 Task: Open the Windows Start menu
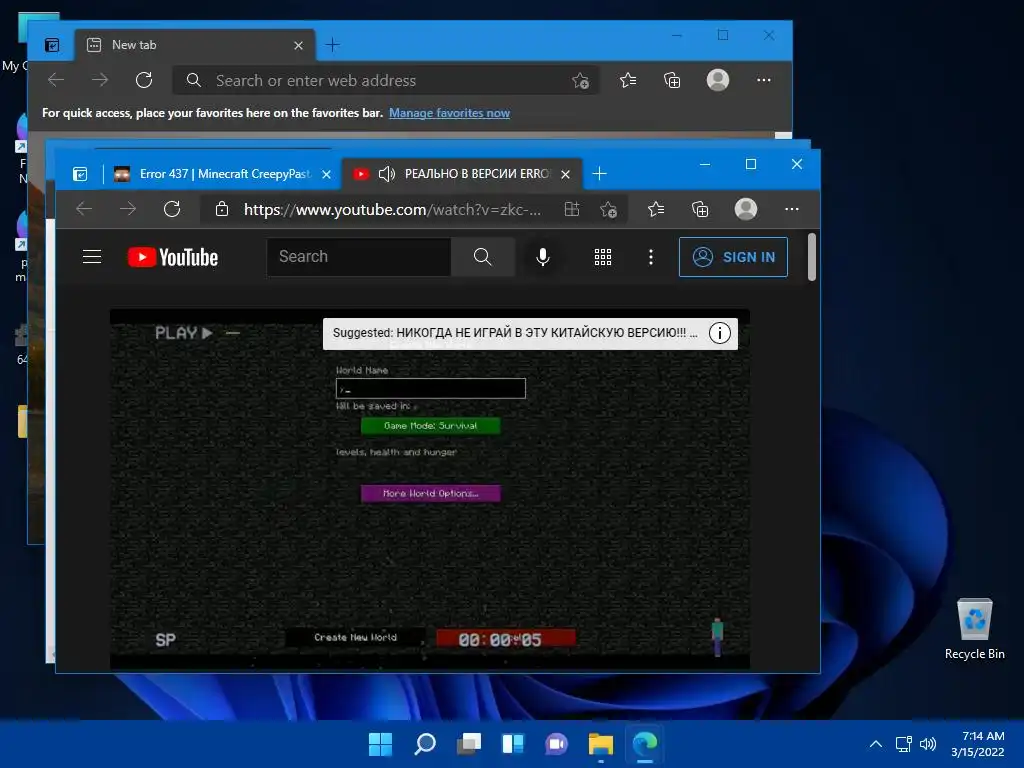click(x=380, y=744)
